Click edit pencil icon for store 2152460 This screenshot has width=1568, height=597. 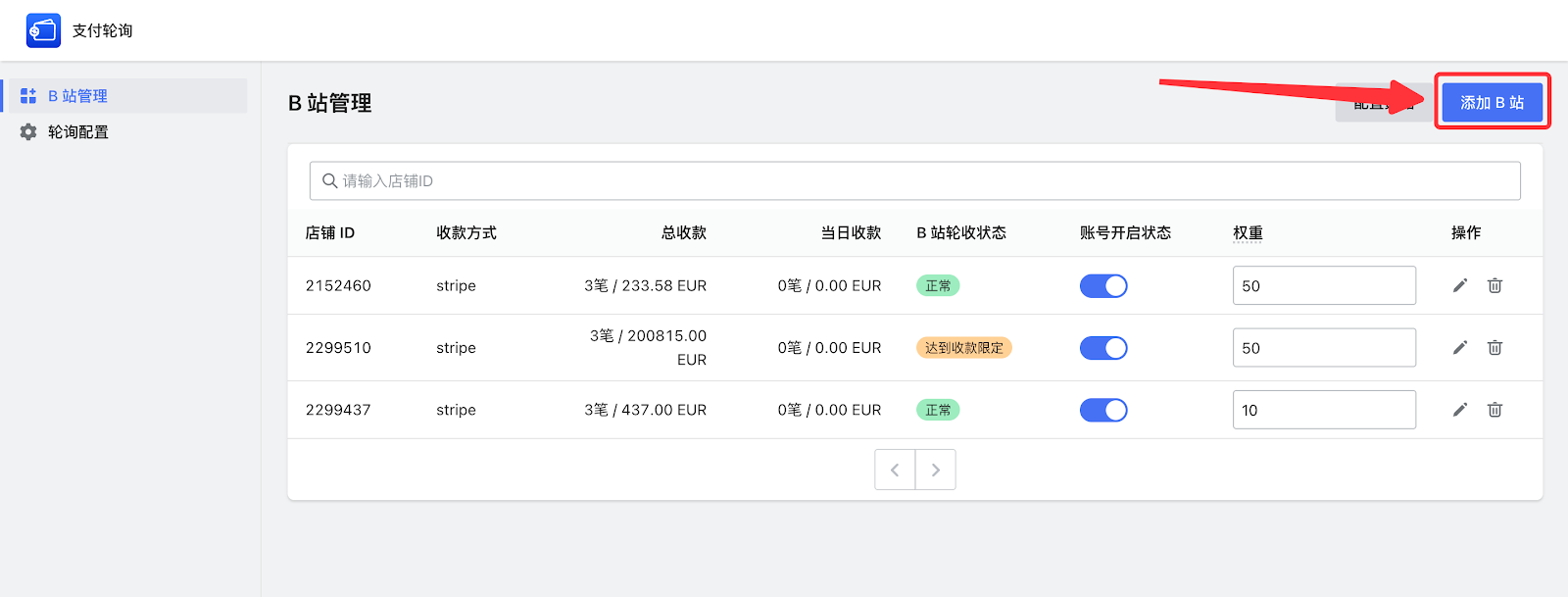(1459, 285)
